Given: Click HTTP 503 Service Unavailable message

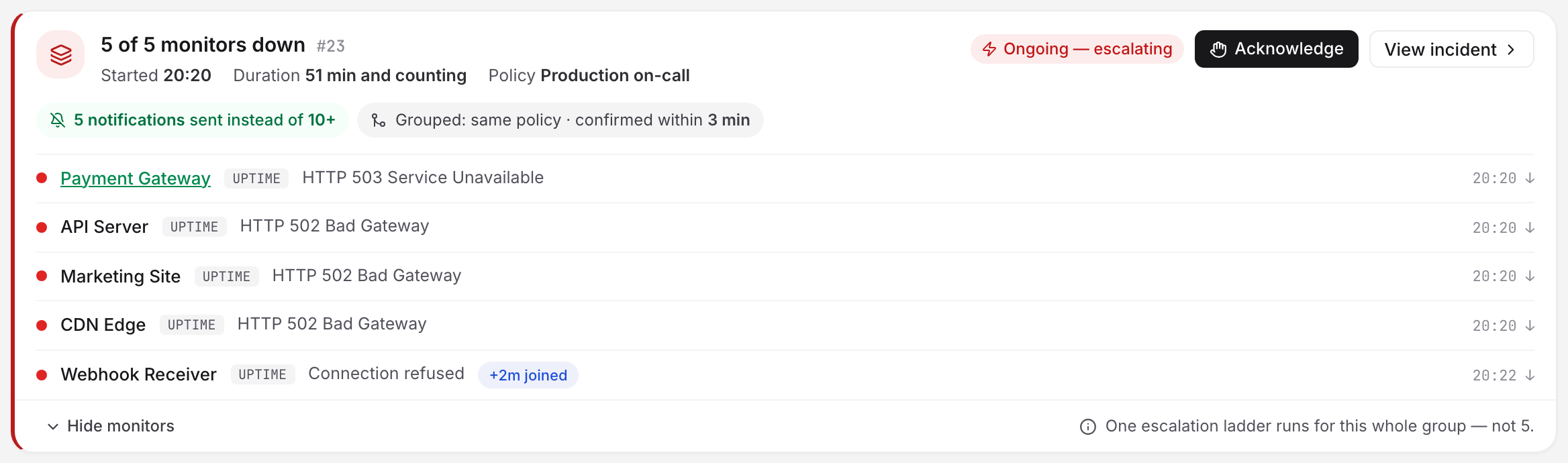Looking at the screenshot, I should 423,177.
